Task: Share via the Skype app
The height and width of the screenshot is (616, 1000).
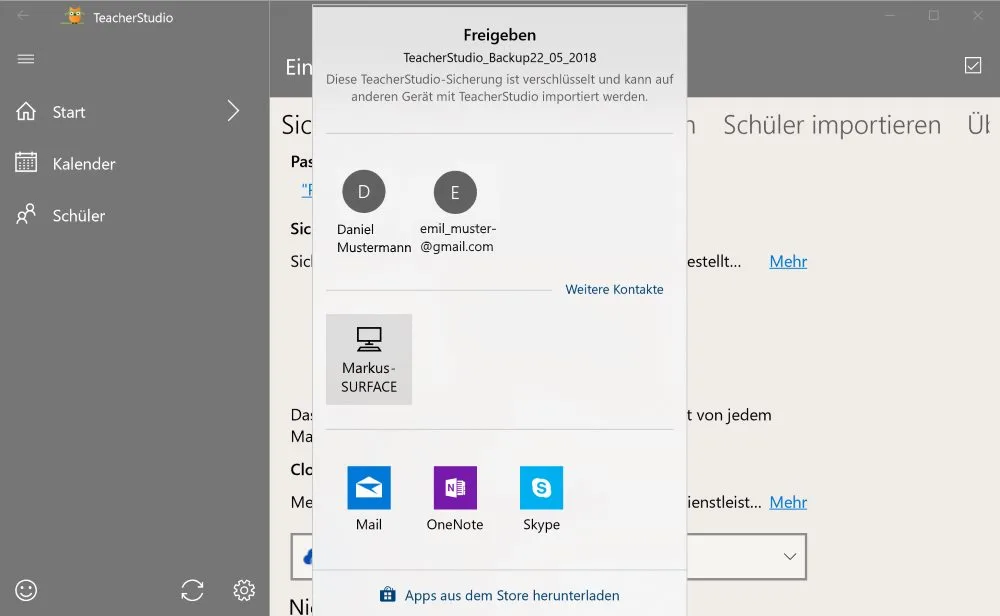Action: [x=541, y=499]
